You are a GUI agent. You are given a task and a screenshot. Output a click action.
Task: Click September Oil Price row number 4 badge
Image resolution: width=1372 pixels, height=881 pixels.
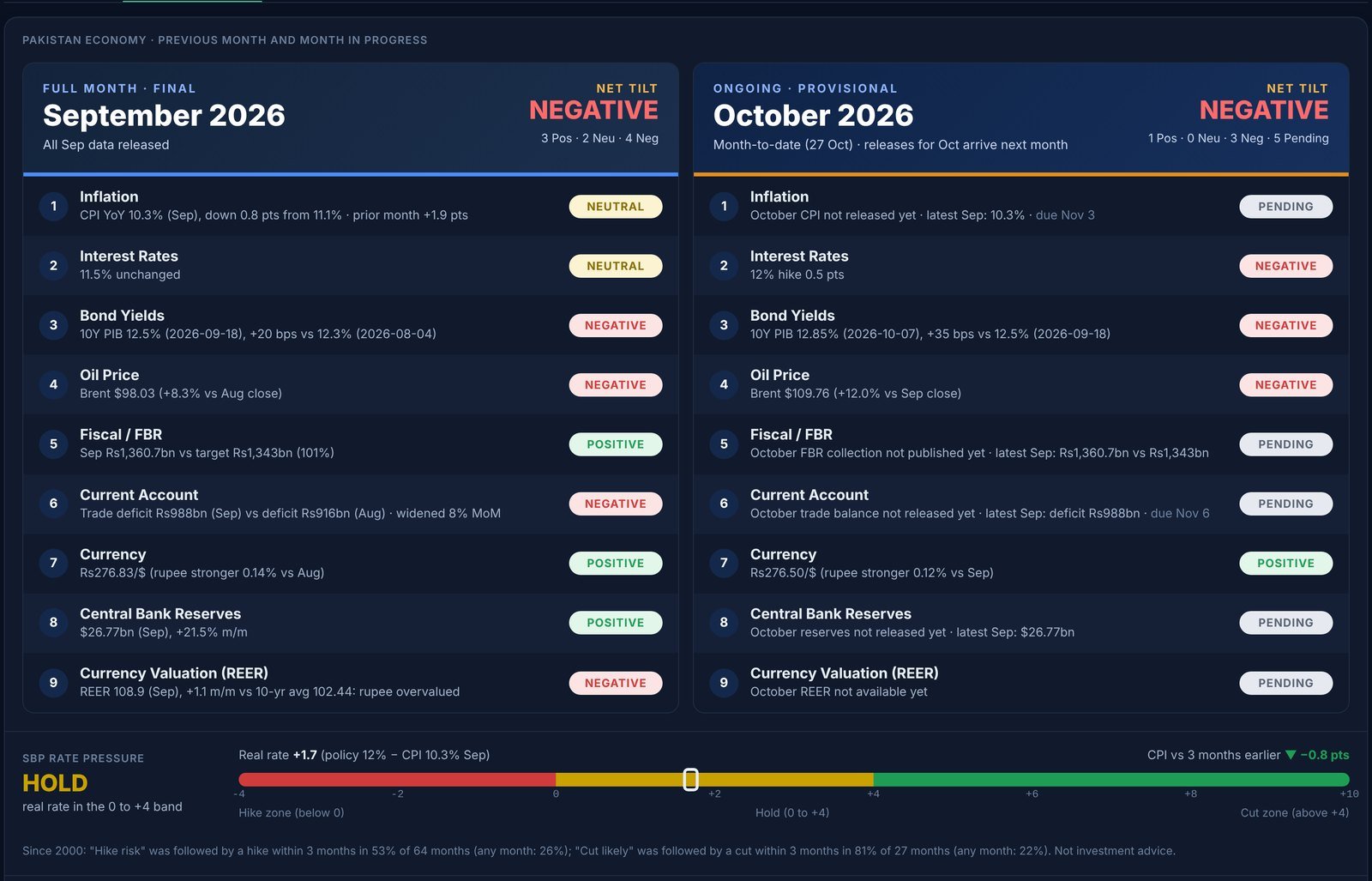coord(53,384)
